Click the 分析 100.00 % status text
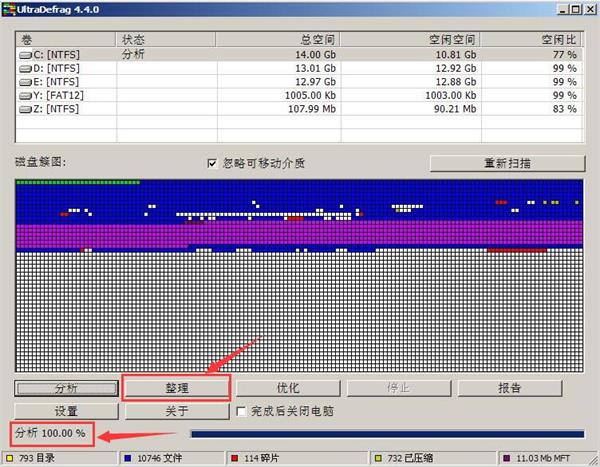The height and width of the screenshot is (467, 600). click(x=51, y=434)
